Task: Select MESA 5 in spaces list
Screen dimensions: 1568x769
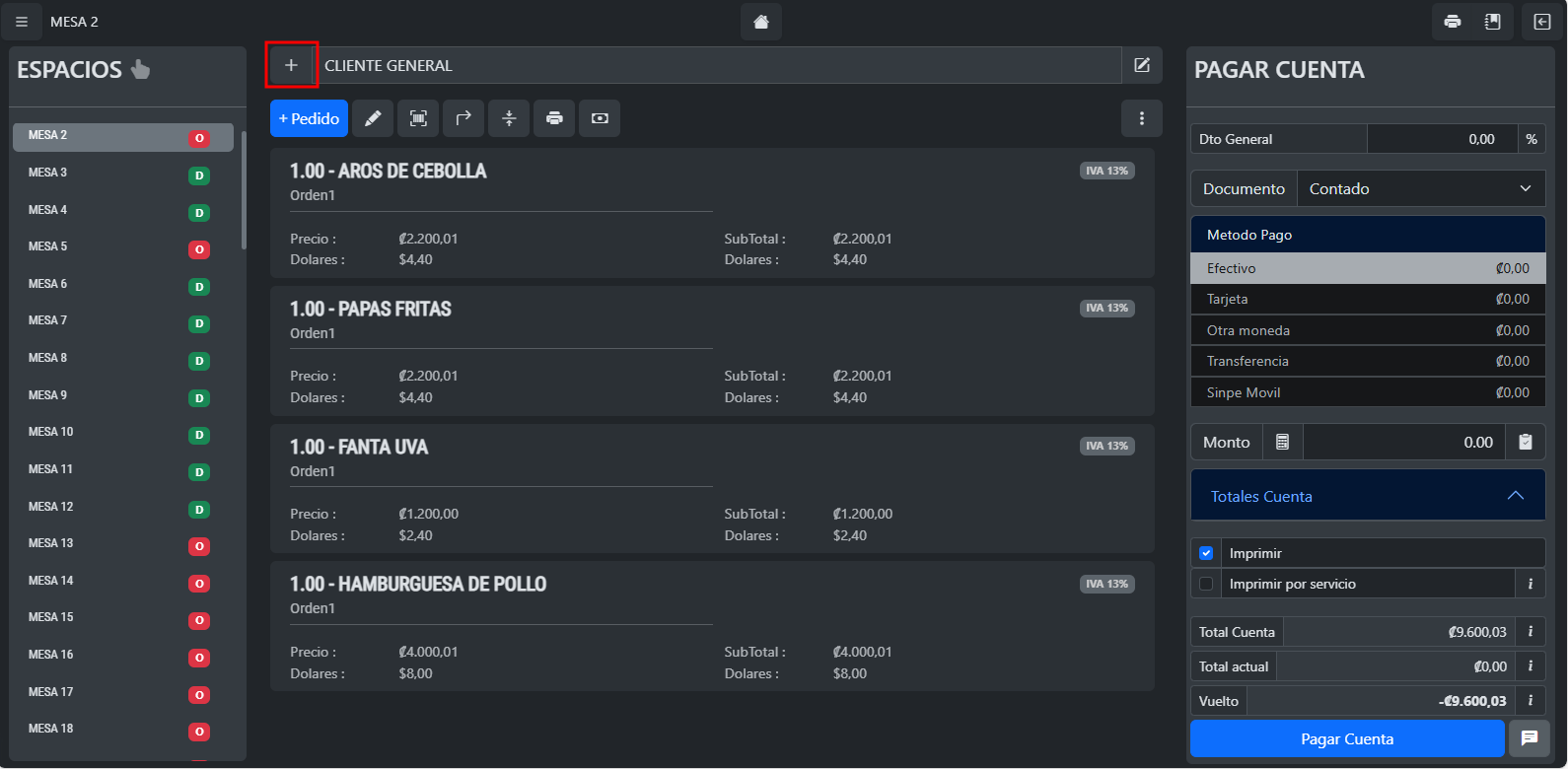Action: pos(48,246)
